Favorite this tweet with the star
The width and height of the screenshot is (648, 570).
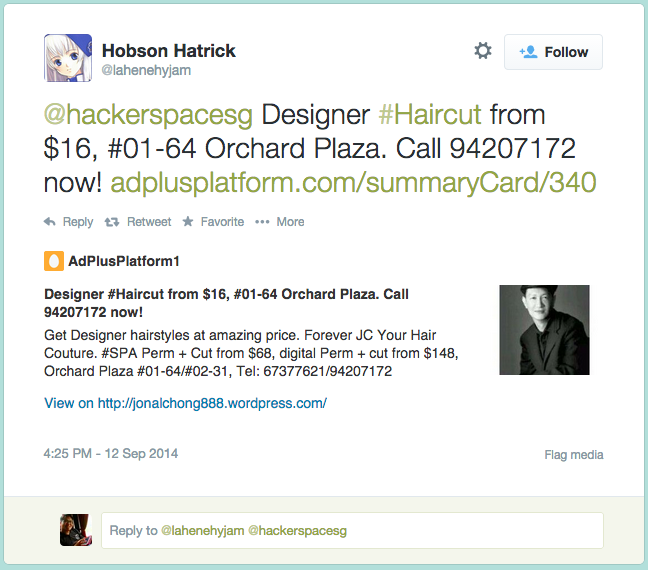pyautogui.click(x=213, y=222)
